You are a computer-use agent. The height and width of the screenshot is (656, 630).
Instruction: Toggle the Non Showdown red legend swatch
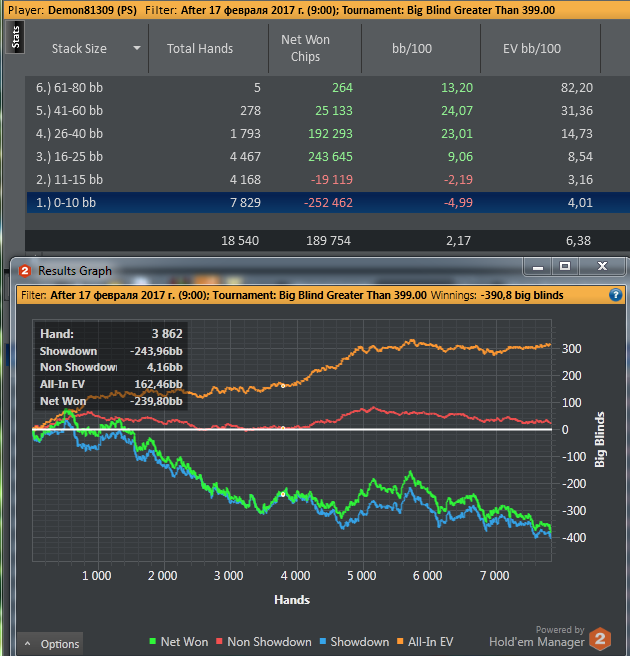[x=219, y=641]
